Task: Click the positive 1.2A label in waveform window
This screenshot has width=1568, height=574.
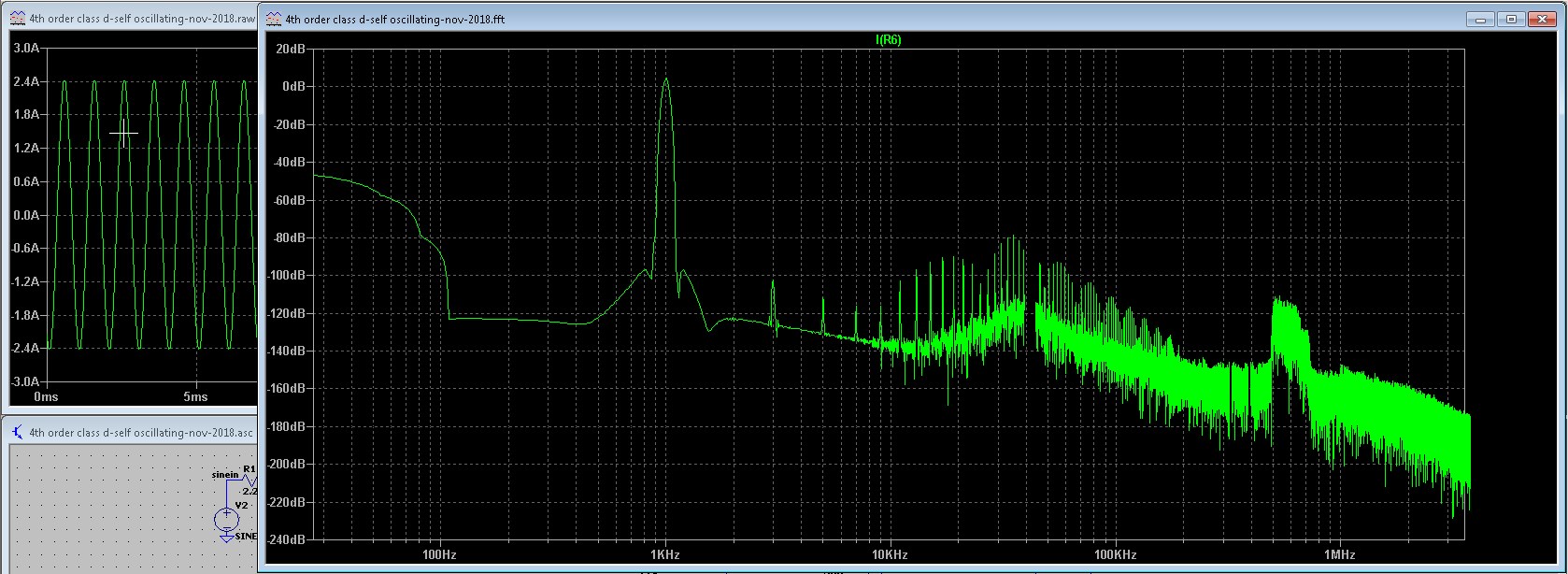Action: click(x=26, y=148)
